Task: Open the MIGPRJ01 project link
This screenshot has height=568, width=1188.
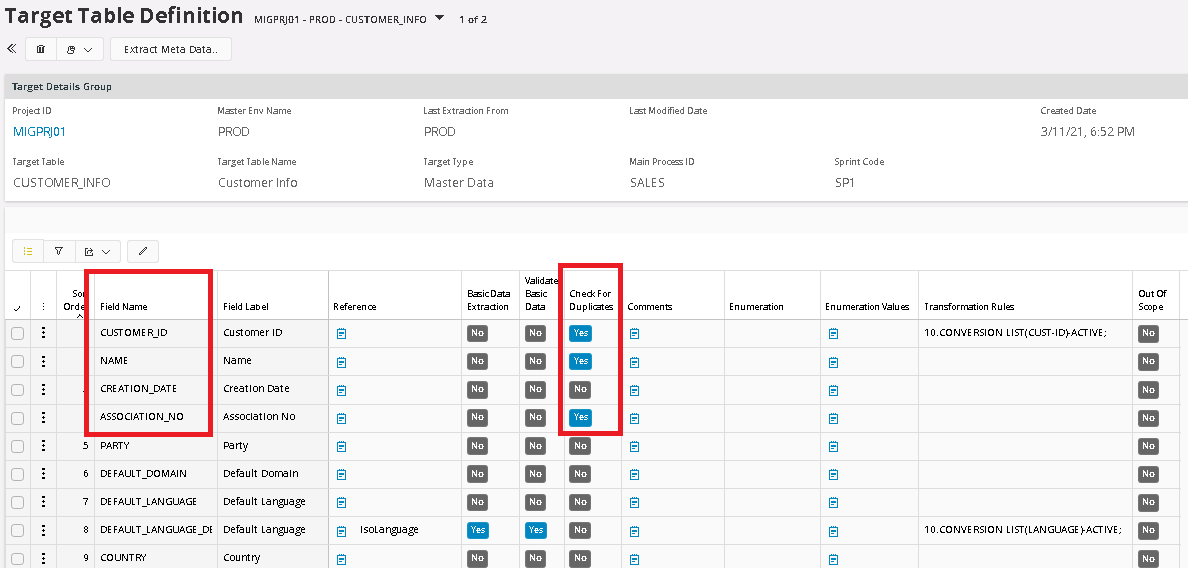Action: pyautogui.click(x=39, y=131)
